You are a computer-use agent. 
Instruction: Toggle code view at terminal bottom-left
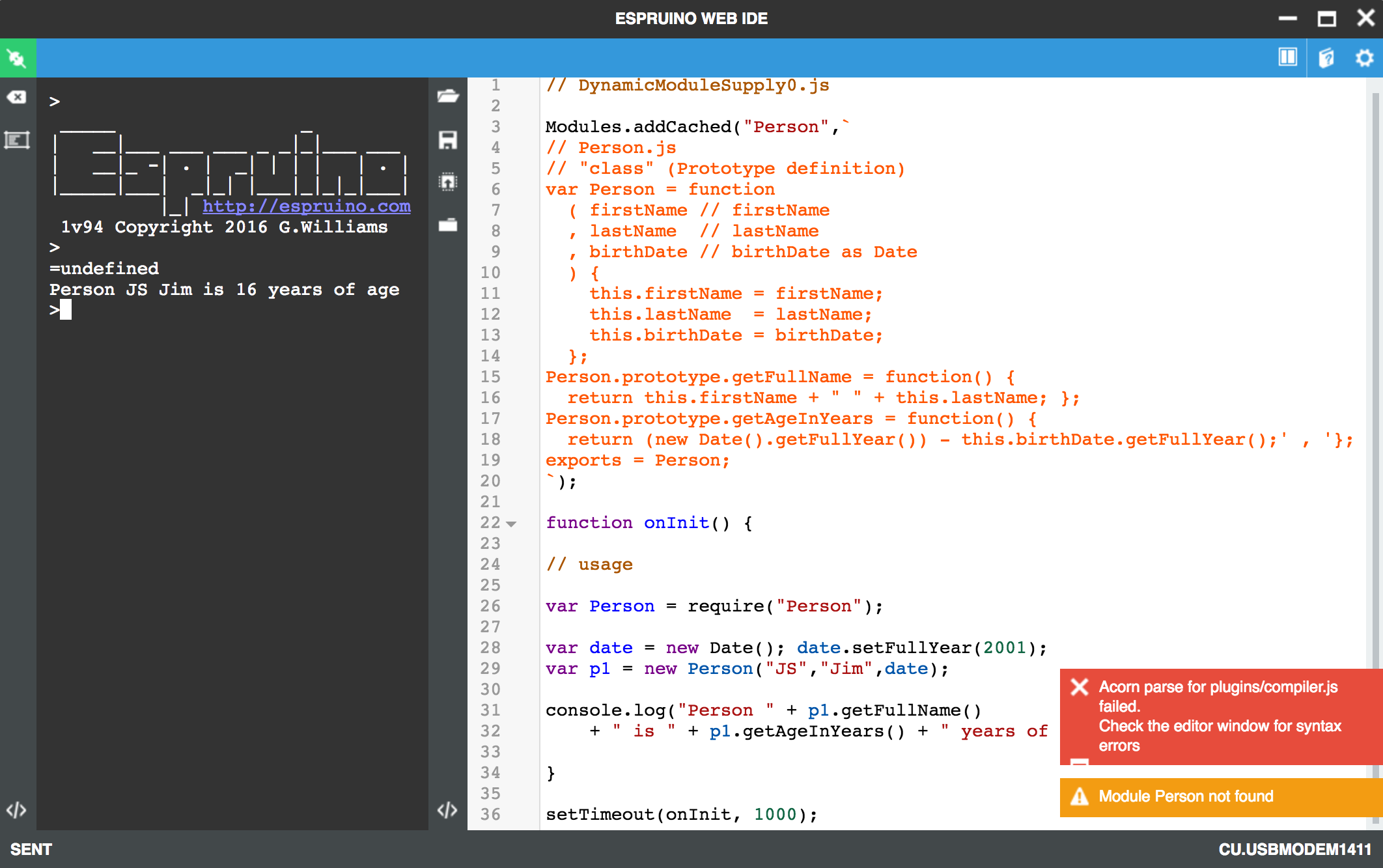point(16,810)
